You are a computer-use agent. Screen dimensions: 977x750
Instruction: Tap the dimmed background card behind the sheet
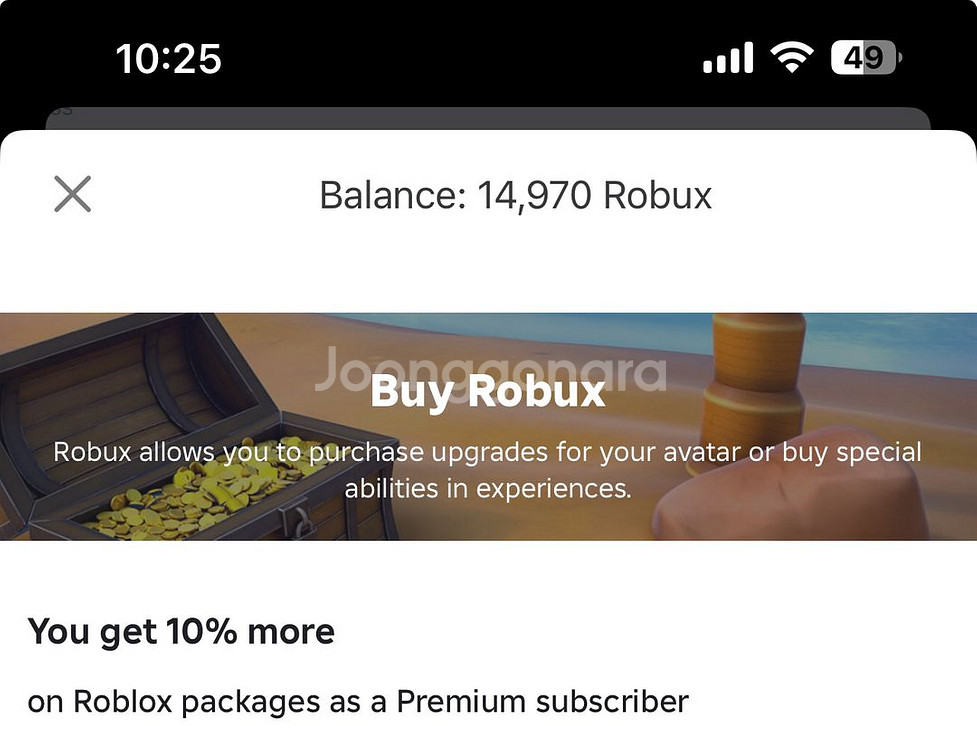tap(488, 118)
